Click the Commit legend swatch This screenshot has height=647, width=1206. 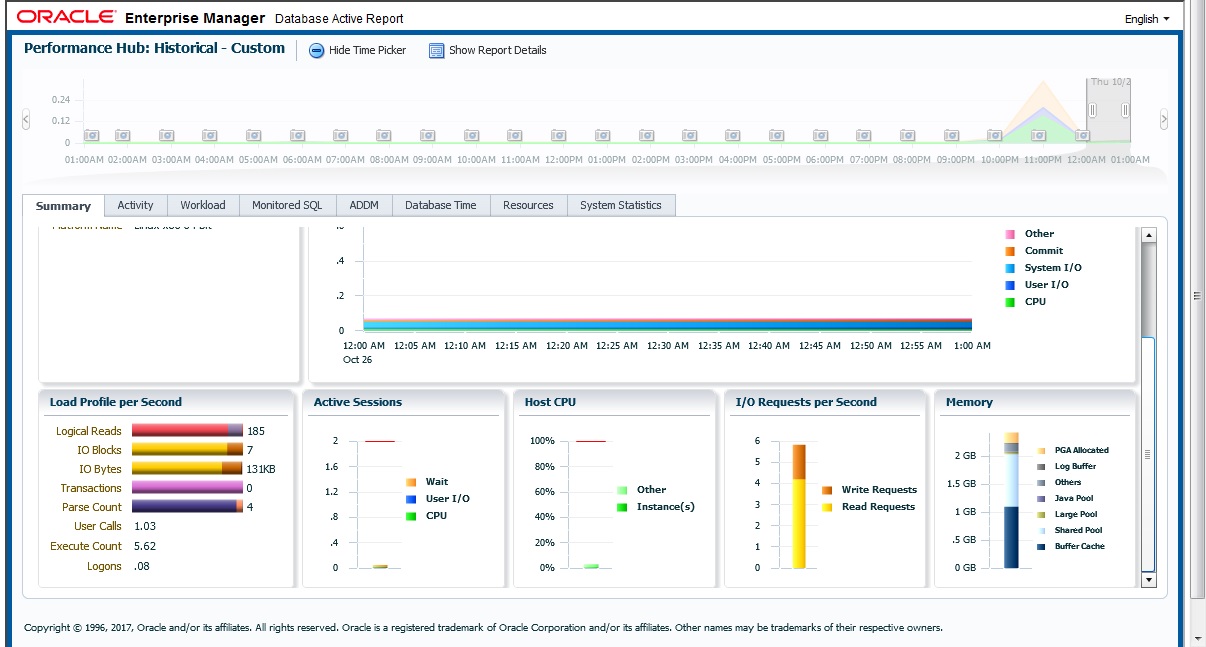coord(1010,251)
